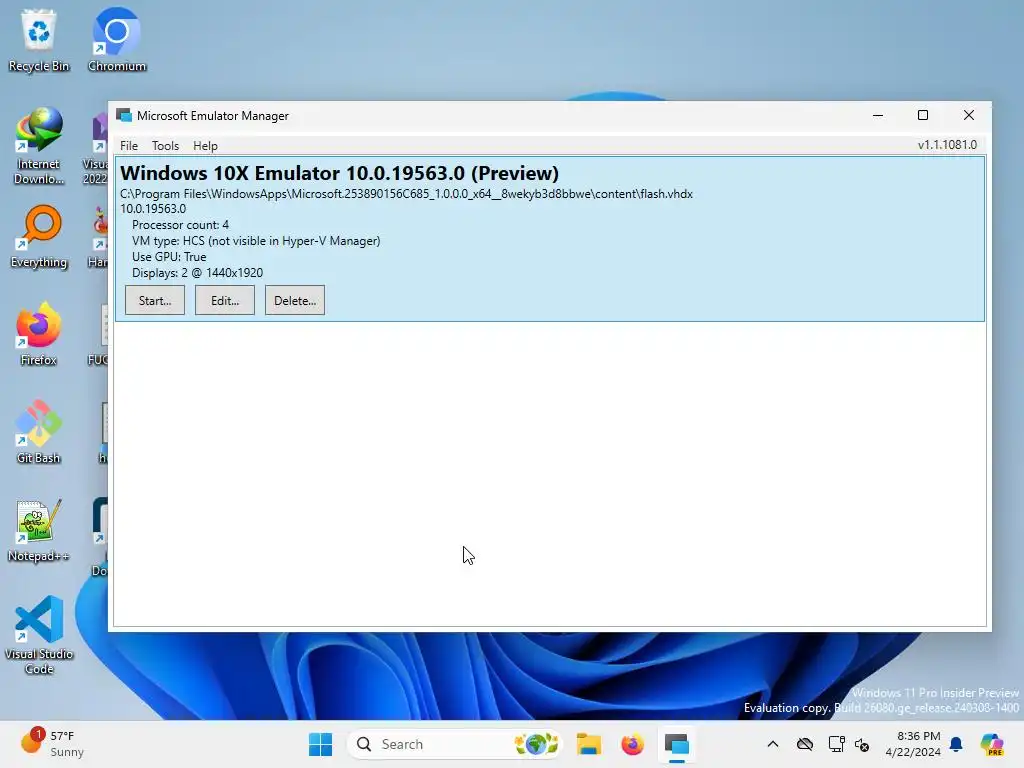The height and width of the screenshot is (768, 1024).
Task: Click the 'Displays: 2 @ 1440x1920' line
Action: pyautogui.click(x=197, y=273)
